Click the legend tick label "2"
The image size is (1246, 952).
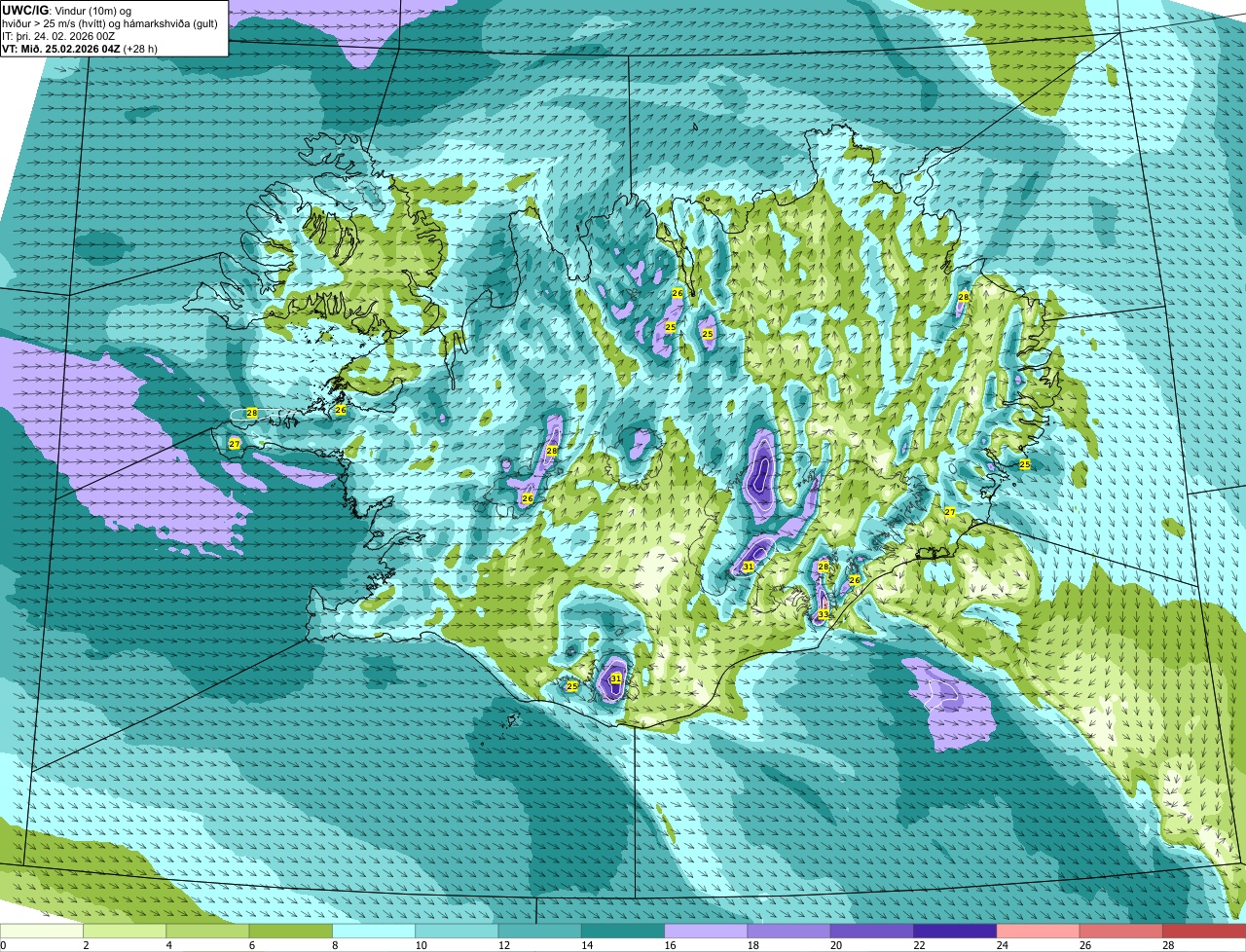tap(86, 945)
